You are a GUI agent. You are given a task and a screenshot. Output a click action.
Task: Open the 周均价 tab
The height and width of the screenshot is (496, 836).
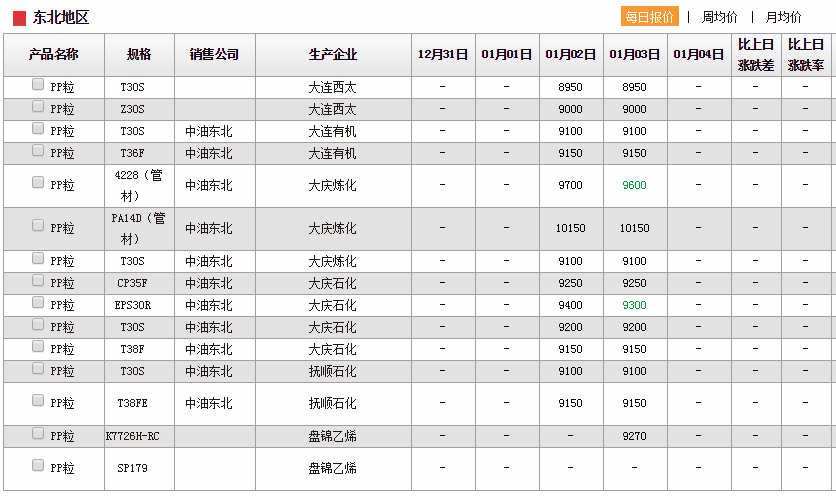[x=719, y=17]
